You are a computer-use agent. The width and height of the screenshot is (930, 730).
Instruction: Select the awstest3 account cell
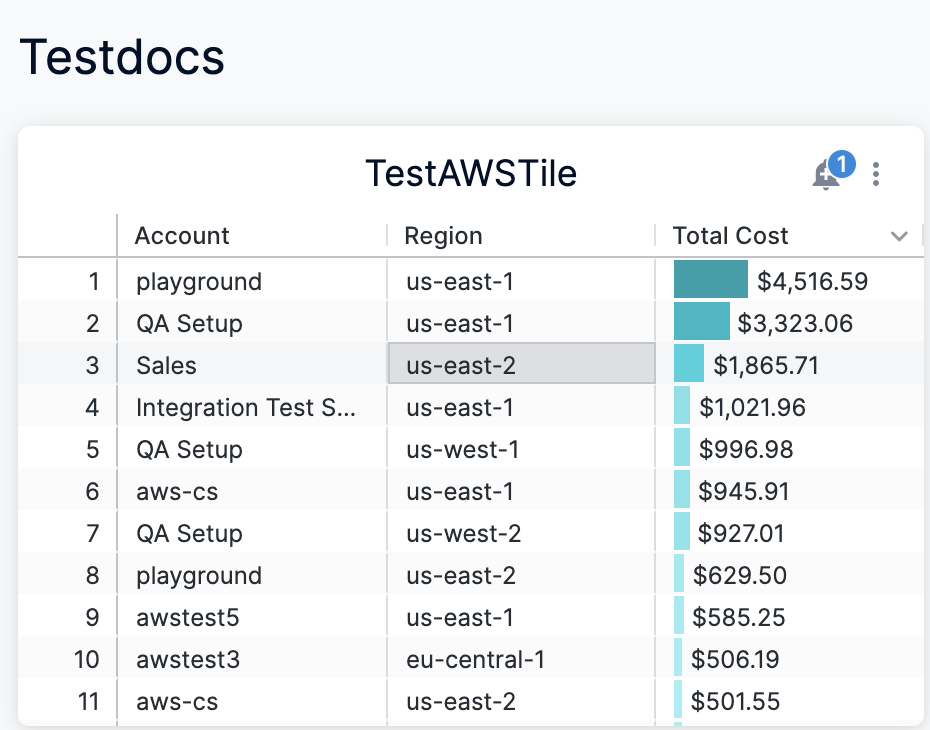click(x=188, y=660)
